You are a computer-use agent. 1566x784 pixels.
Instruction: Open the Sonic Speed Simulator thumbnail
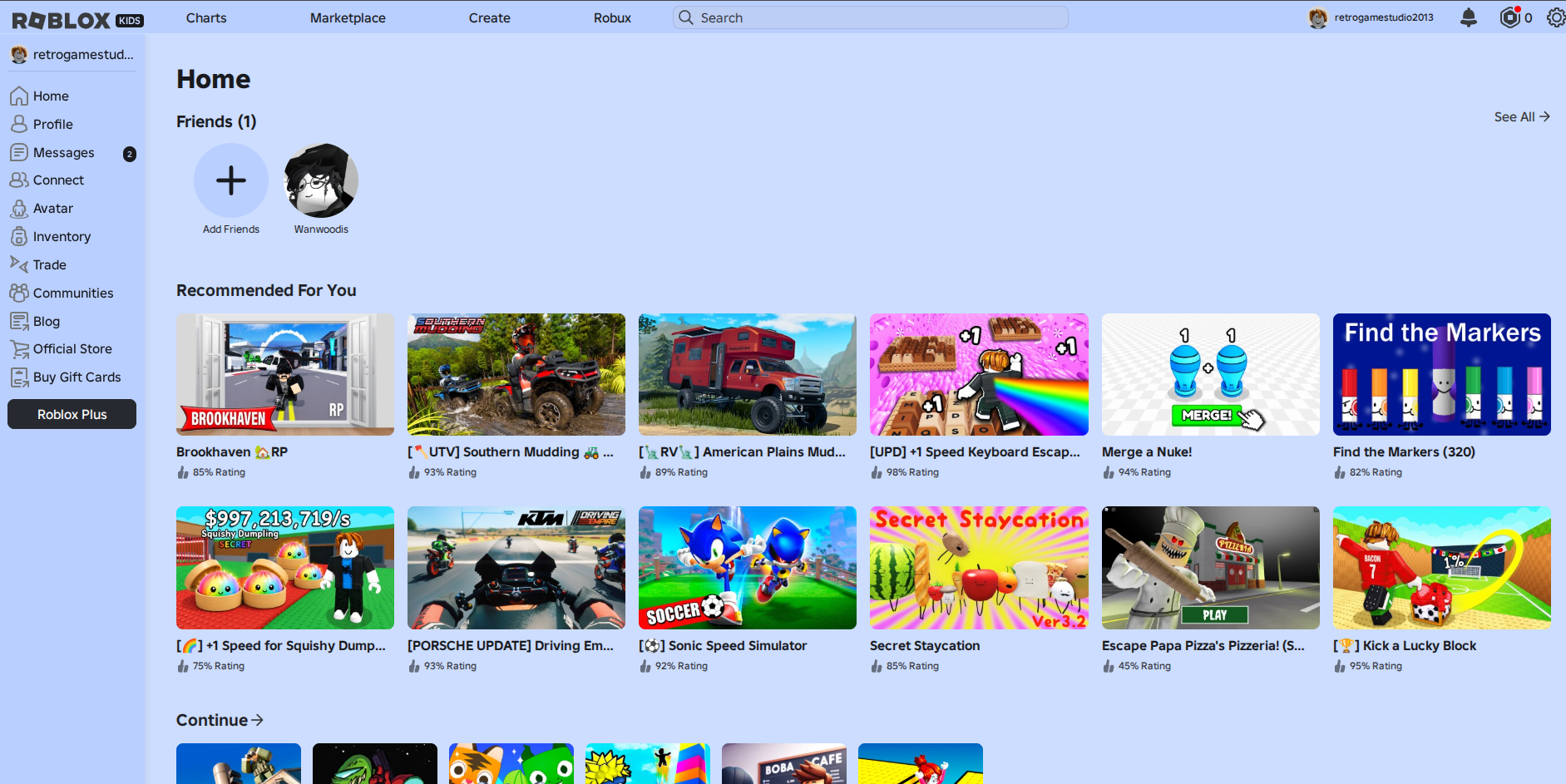[x=748, y=568]
